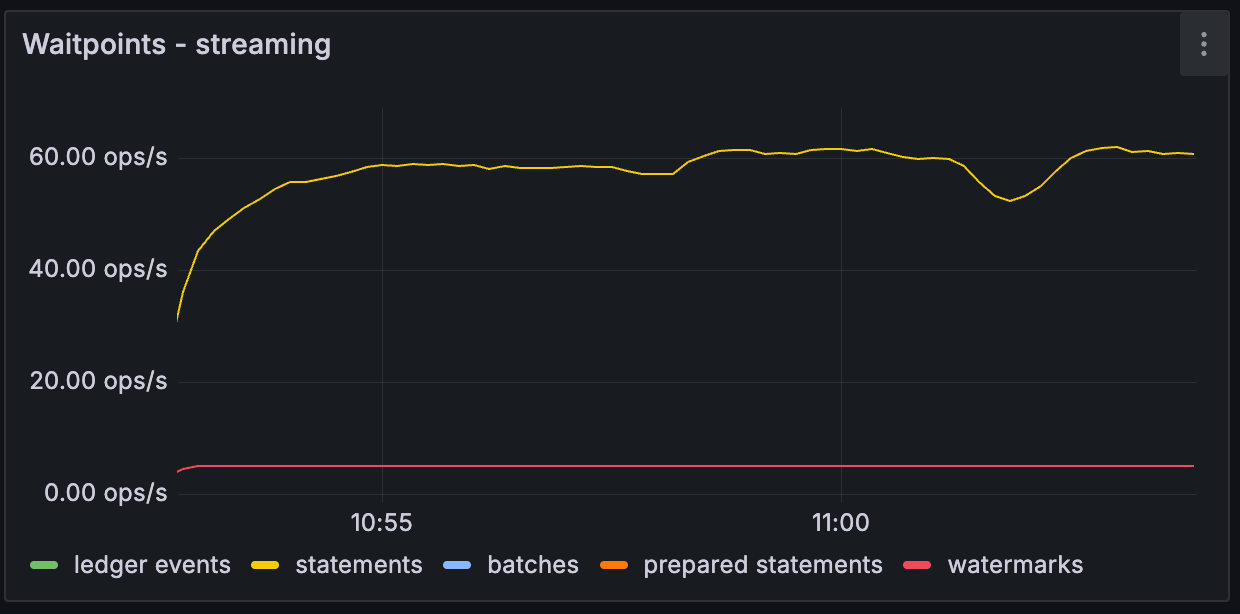Image resolution: width=1240 pixels, height=614 pixels.
Task: Click the 11:00 time axis label
Action: tap(838, 522)
